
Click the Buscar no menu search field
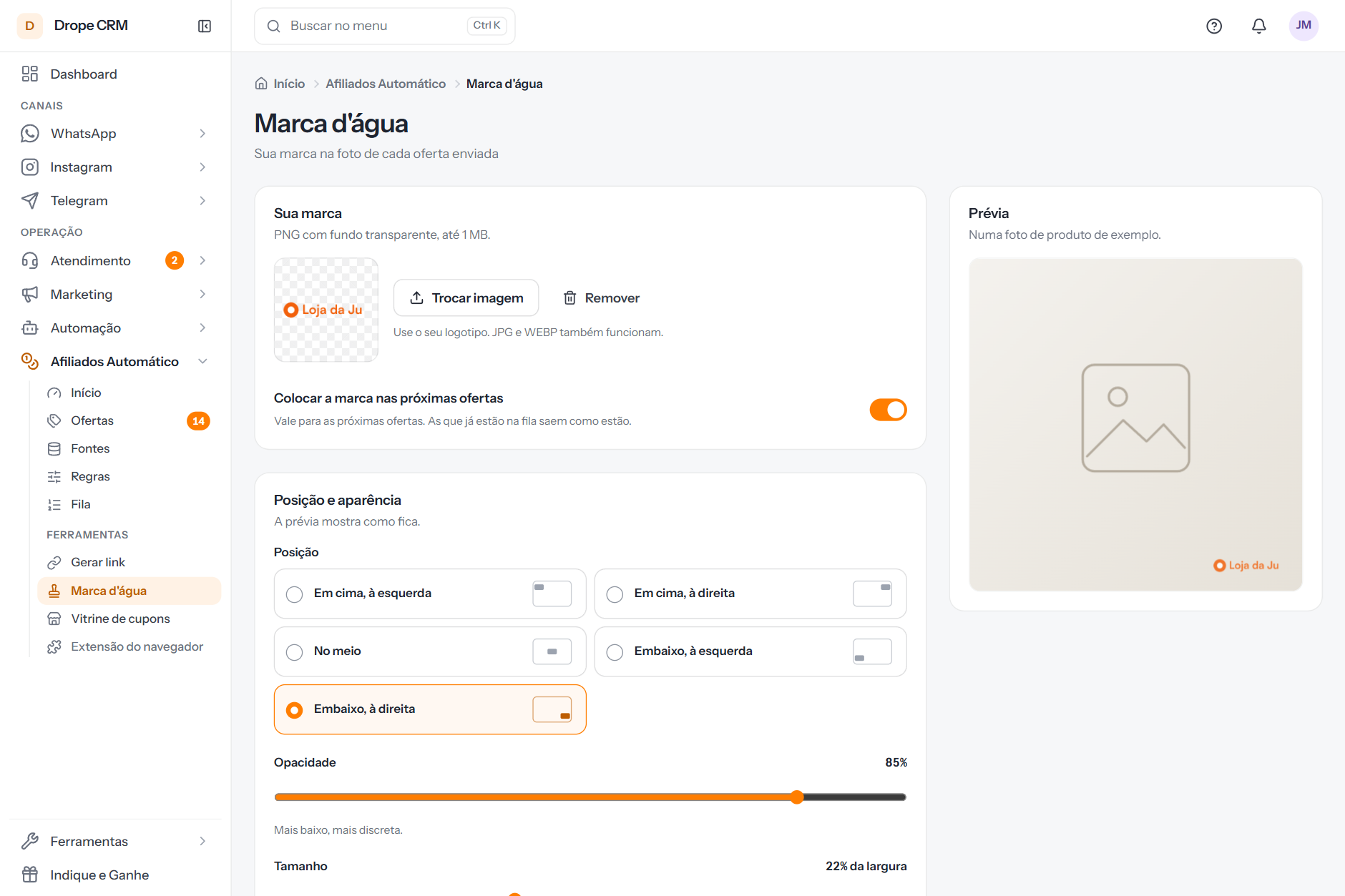385,26
